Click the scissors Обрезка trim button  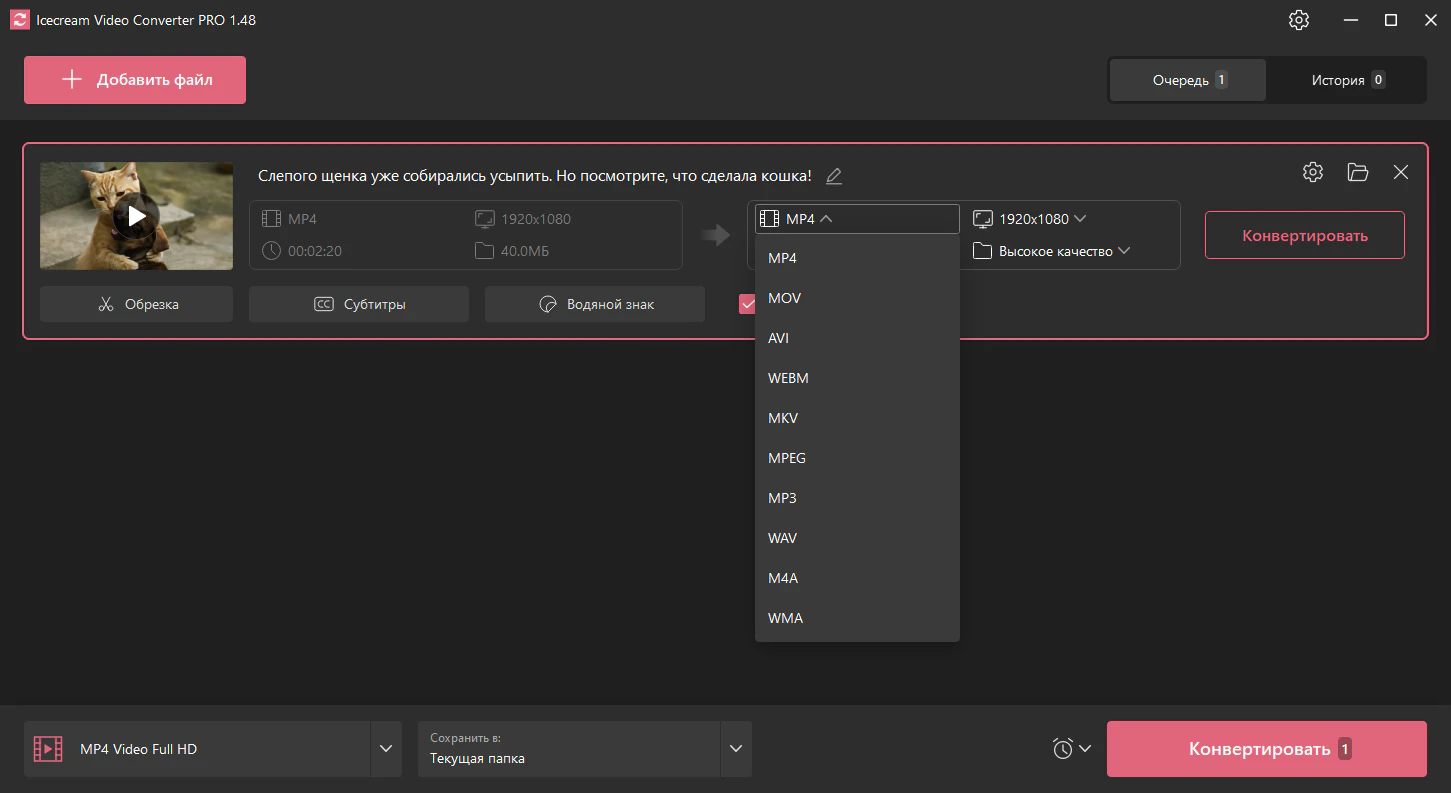[136, 304]
